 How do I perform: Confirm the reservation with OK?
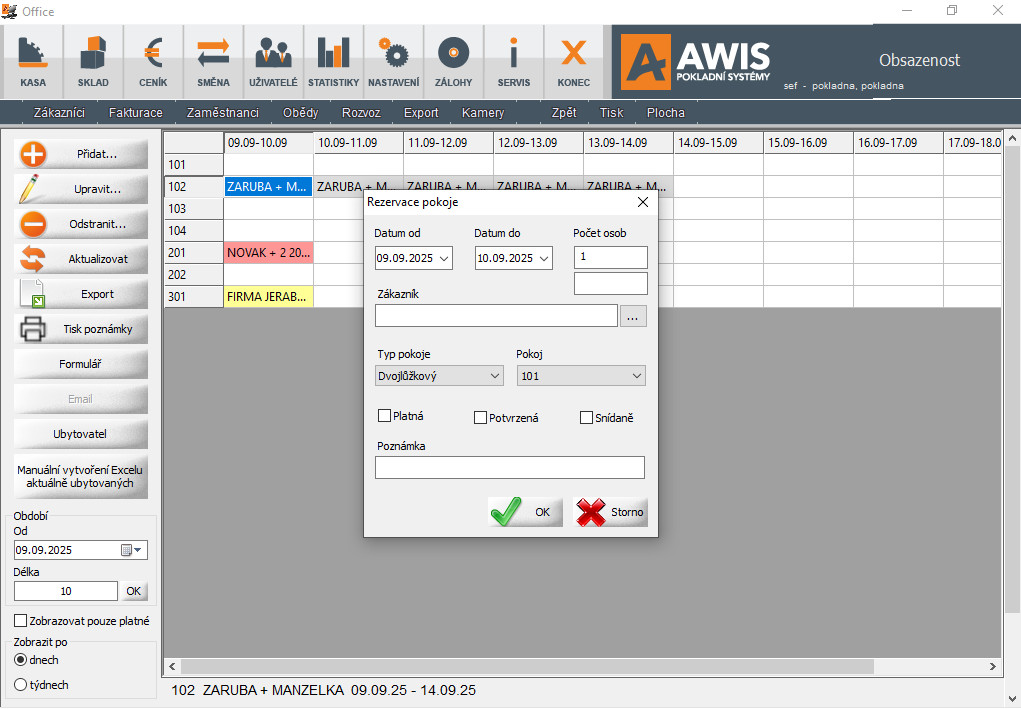click(525, 512)
